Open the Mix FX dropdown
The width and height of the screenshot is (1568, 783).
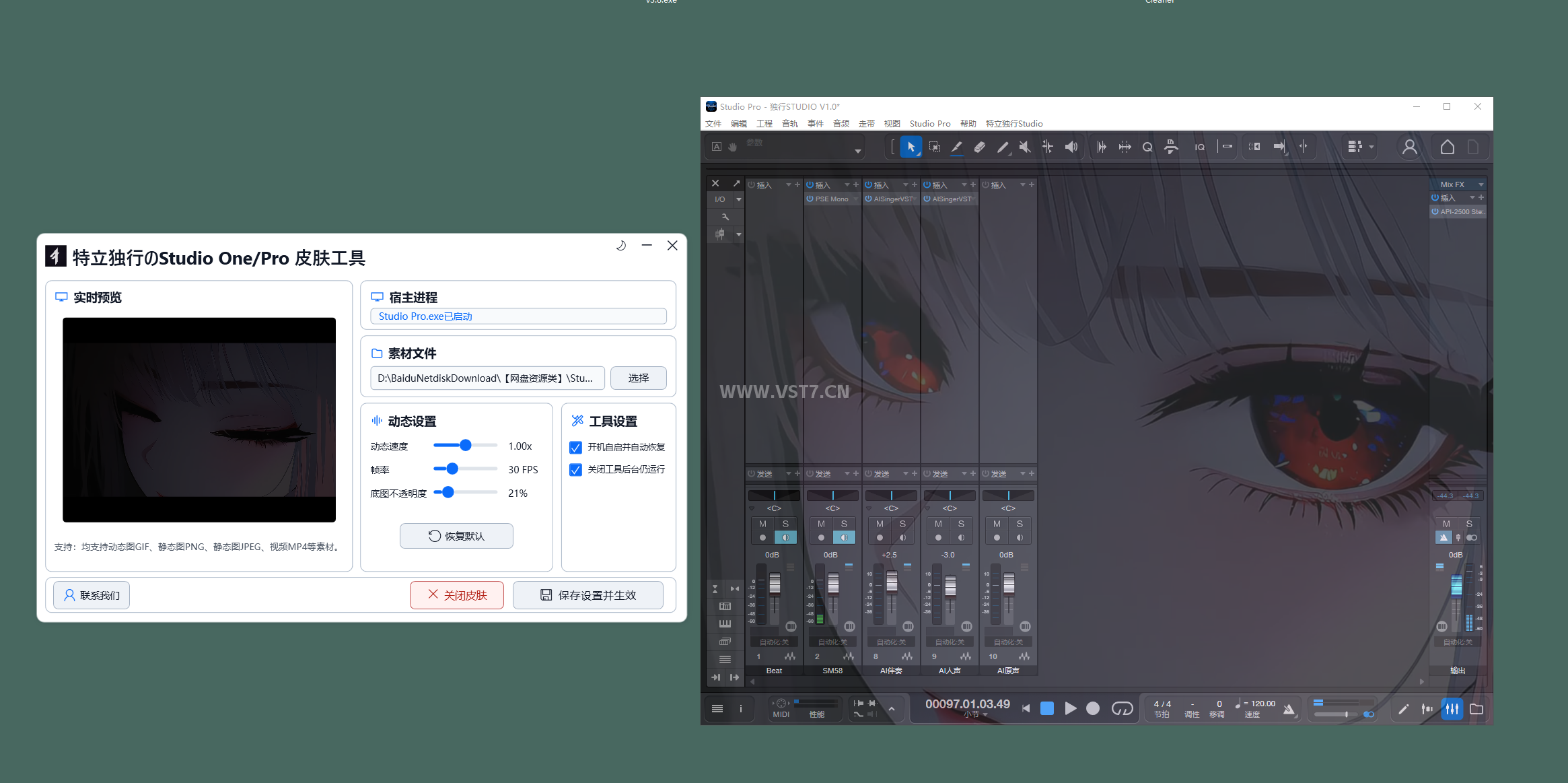coord(1481,184)
